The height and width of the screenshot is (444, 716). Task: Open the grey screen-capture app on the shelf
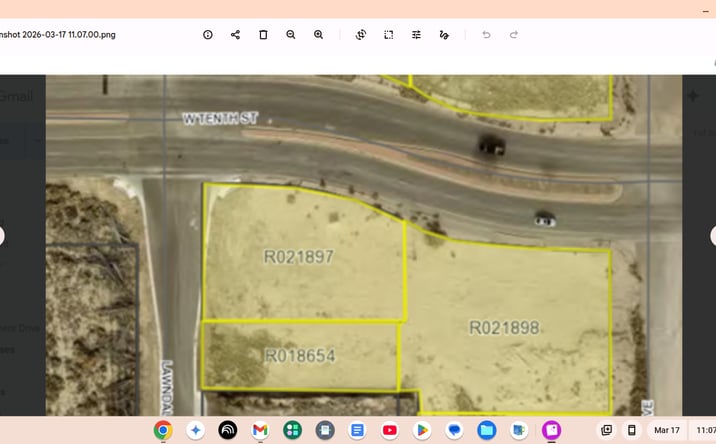click(x=325, y=430)
